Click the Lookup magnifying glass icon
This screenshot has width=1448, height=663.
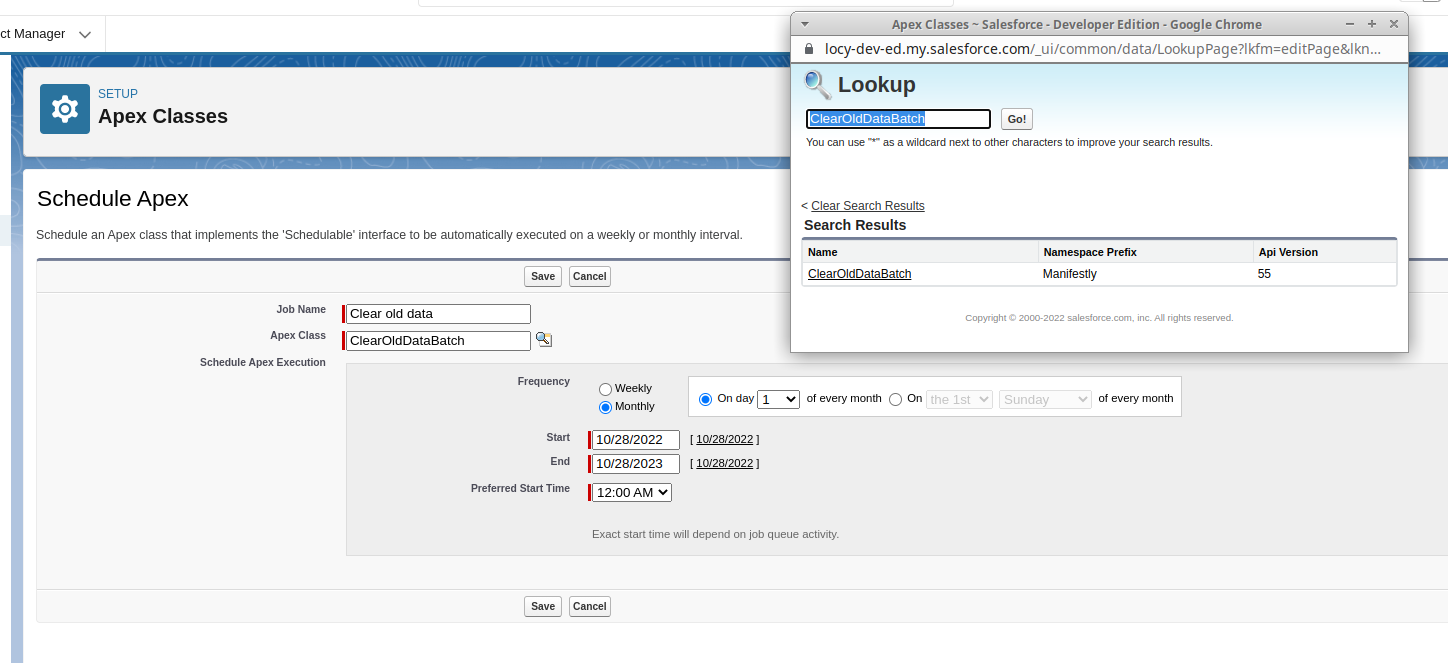click(818, 85)
